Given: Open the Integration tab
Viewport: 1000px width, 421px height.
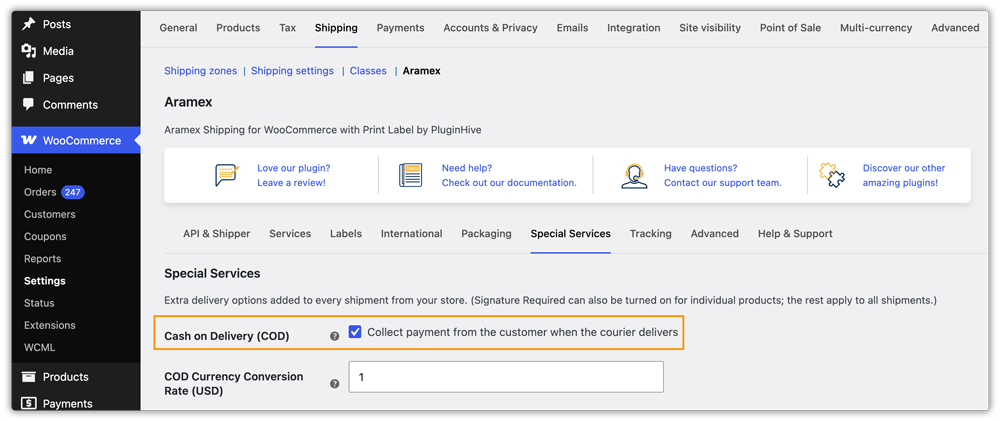Looking at the screenshot, I should (634, 28).
